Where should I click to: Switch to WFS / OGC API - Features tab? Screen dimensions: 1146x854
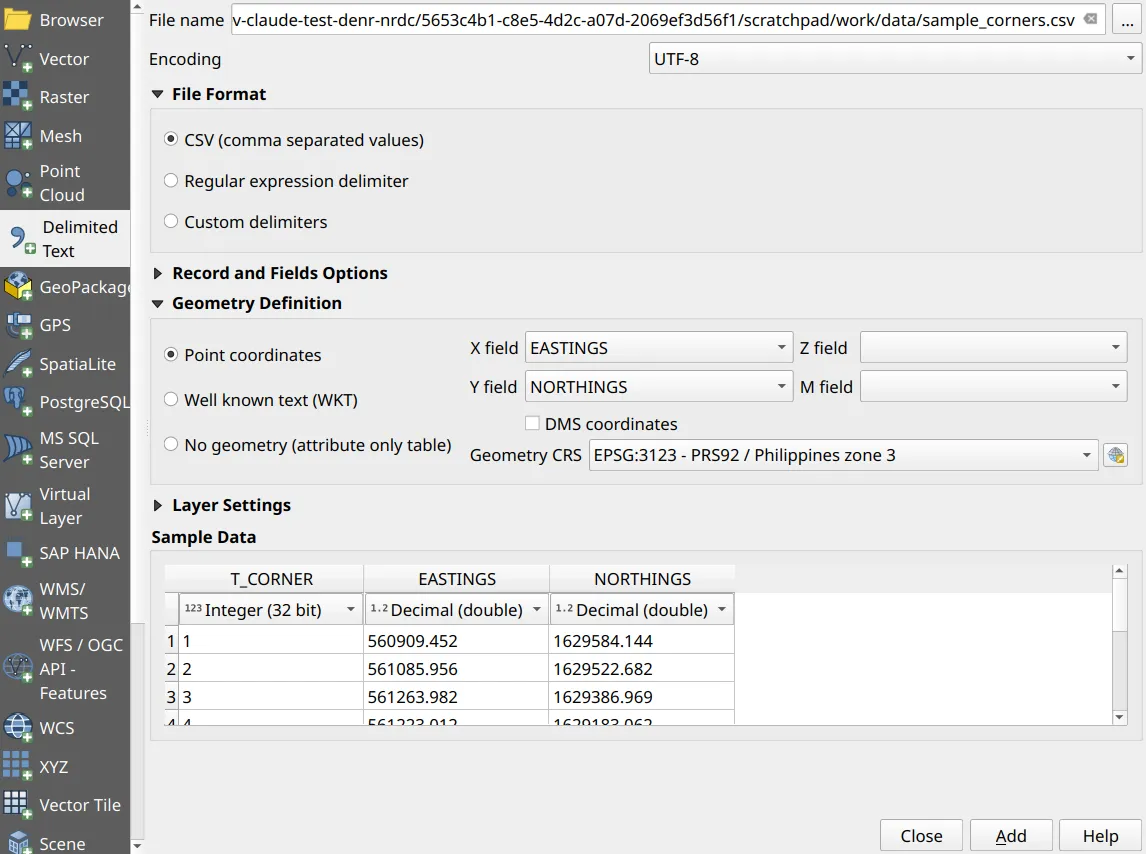pyautogui.click(x=65, y=669)
